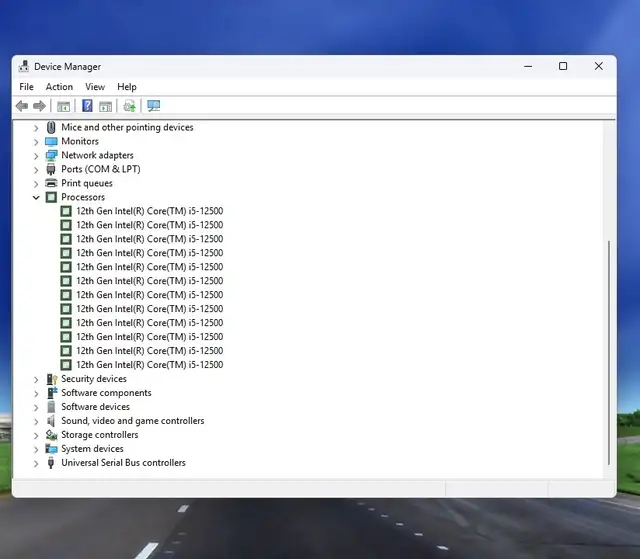Select the Security devices label
The width and height of the screenshot is (640, 559).
click(x=94, y=379)
